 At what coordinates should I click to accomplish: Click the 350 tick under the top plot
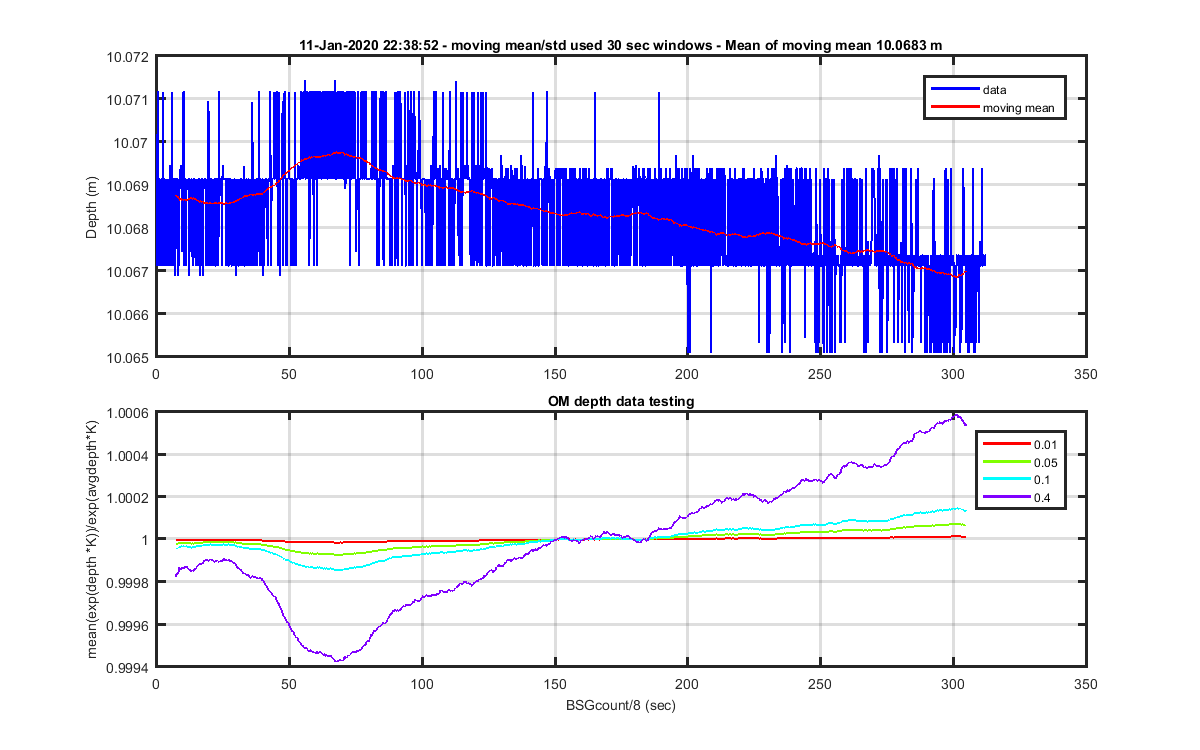(x=1085, y=373)
